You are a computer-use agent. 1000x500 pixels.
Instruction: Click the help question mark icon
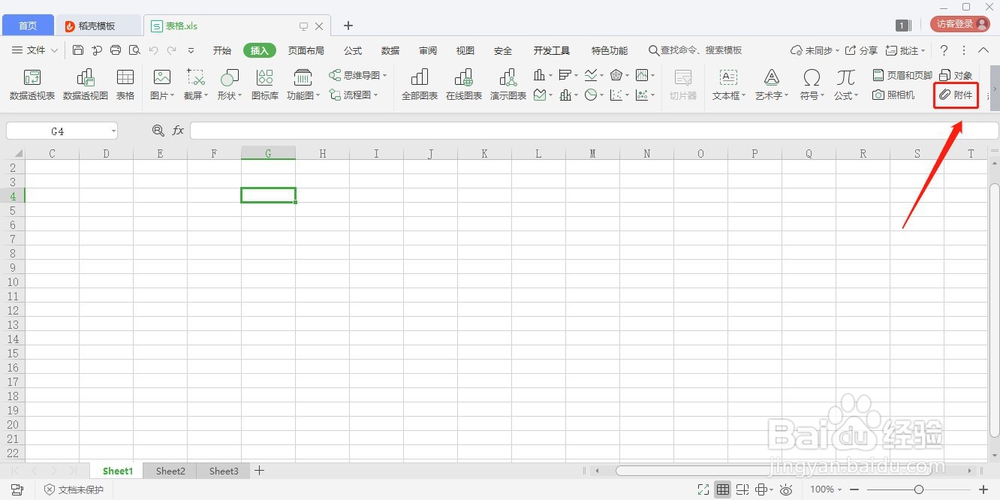pos(944,50)
